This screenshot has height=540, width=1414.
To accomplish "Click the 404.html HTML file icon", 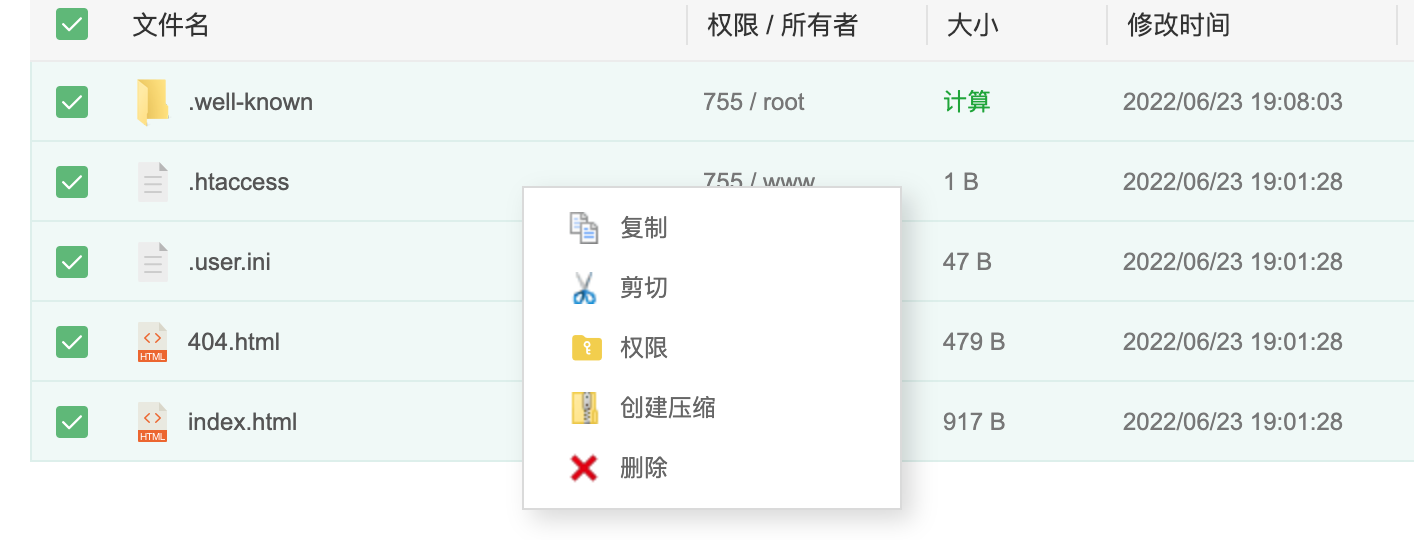I will click(152, 342).
